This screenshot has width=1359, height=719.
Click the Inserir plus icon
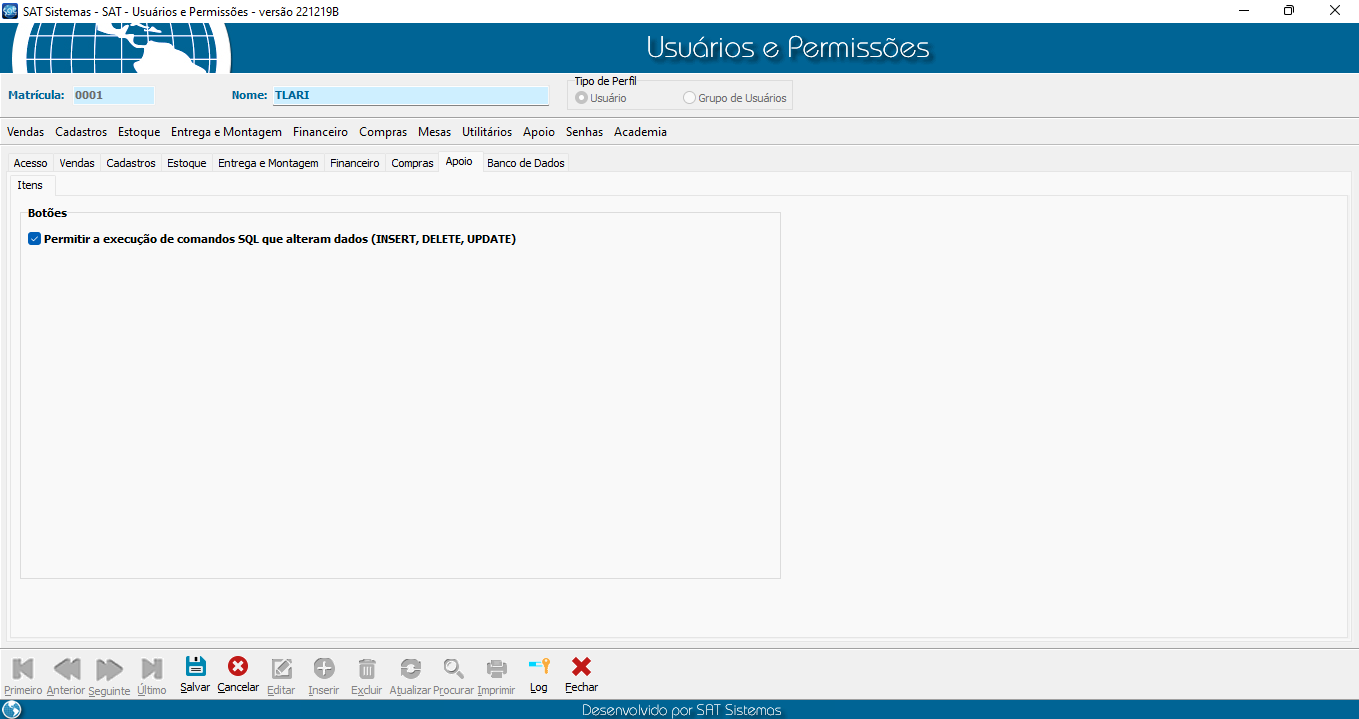click(324, 669)
